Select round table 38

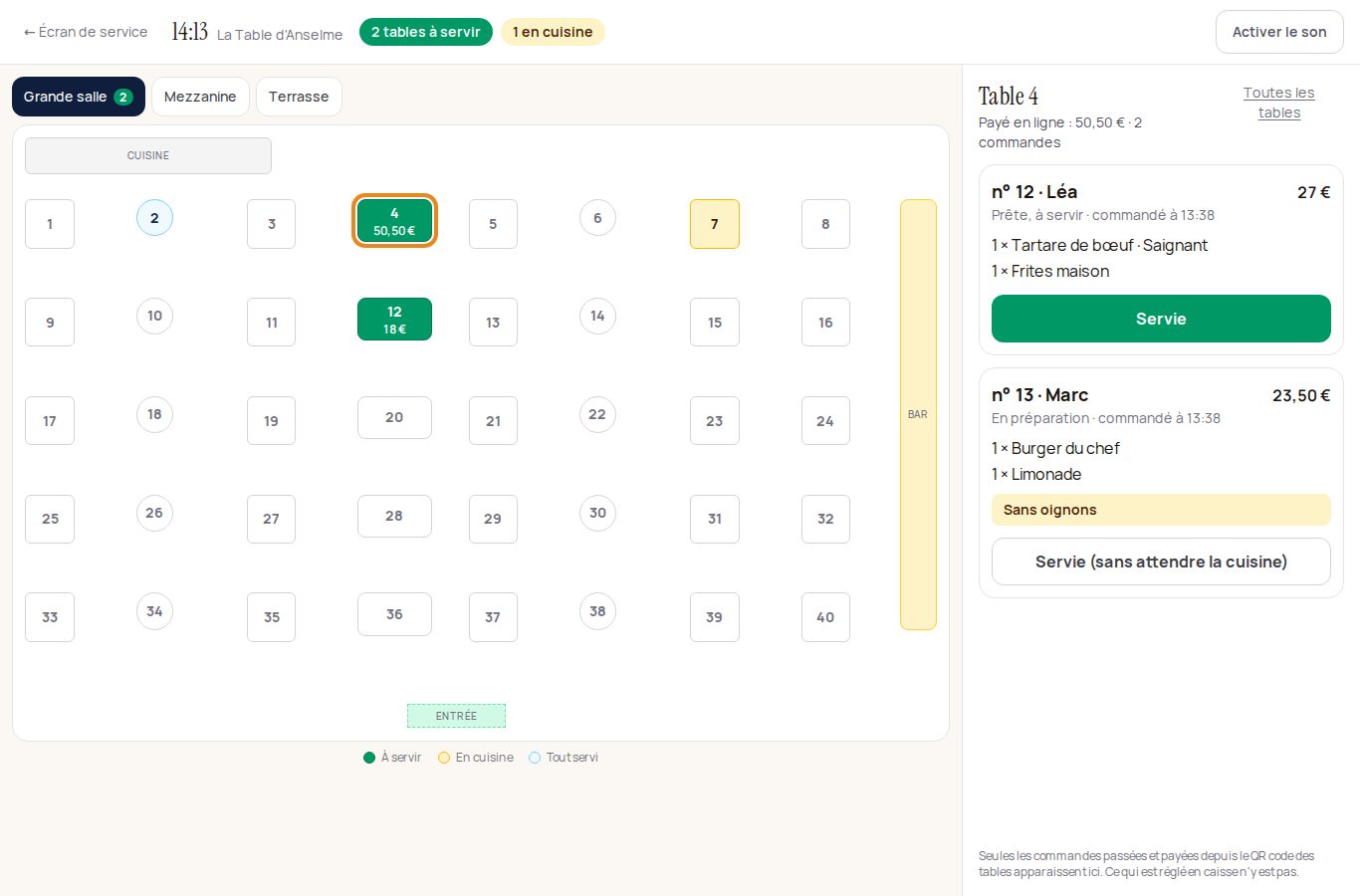(x=597, y=611)
